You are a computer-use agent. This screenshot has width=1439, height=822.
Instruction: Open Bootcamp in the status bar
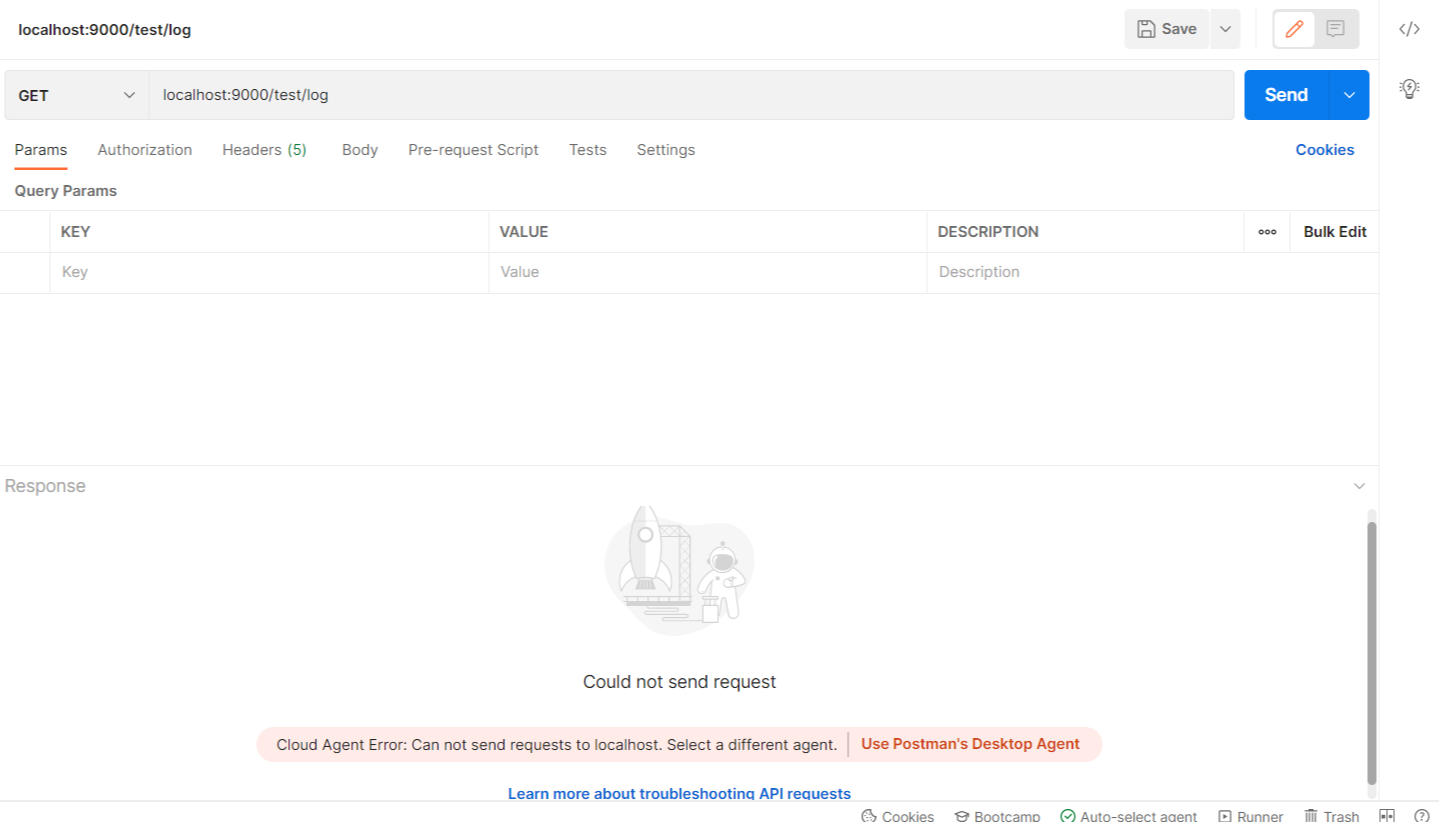(x=997, y=816)
